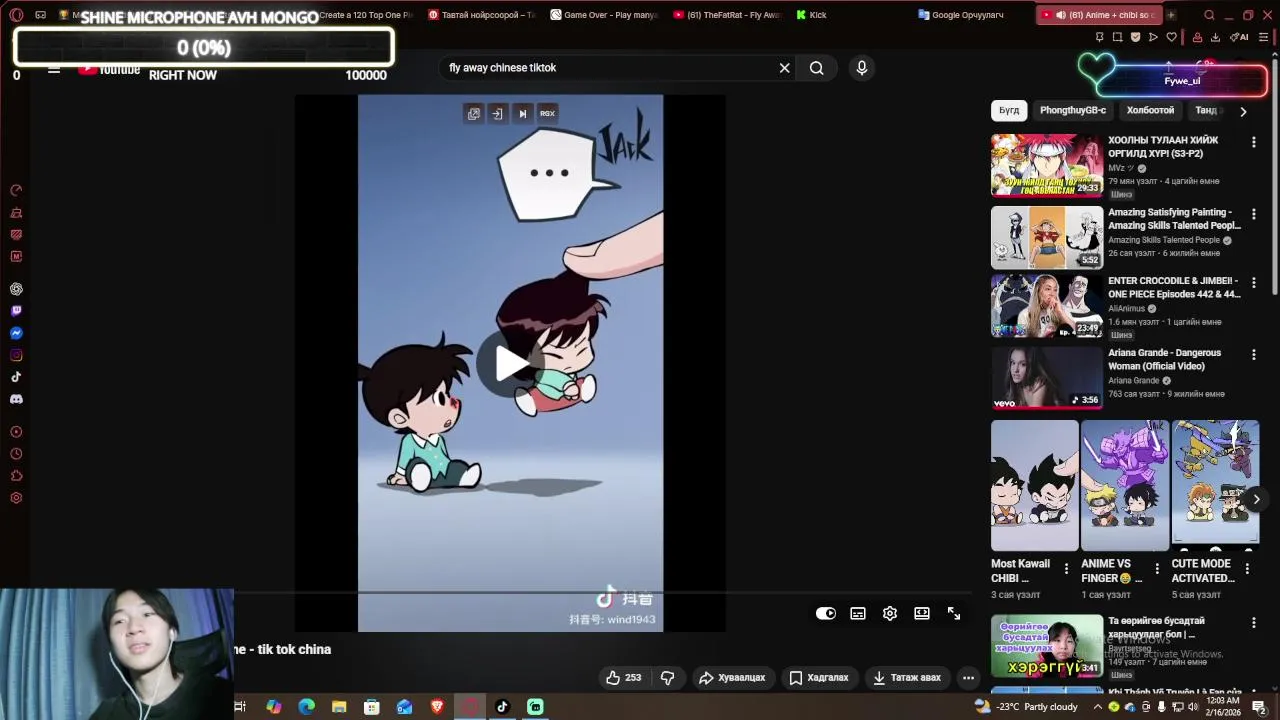Open the ХООЛНЫ ТУЛААН ХИЙЖ ОРГИЛД video thumbnail
1280x720 pixels.
click(x=1047, y=165)
